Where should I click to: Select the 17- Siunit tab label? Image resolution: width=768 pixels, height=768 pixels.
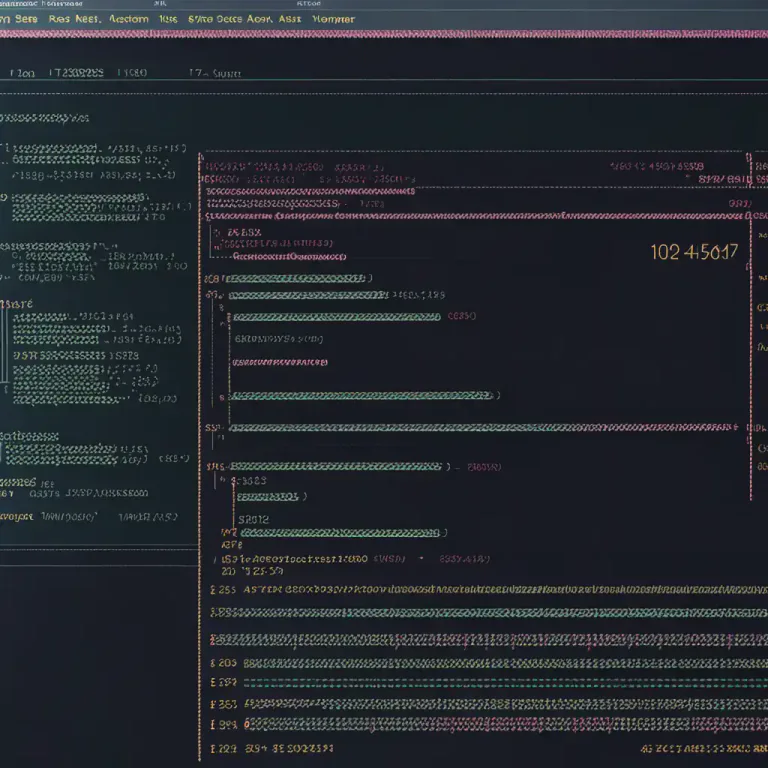click(215, 73)
